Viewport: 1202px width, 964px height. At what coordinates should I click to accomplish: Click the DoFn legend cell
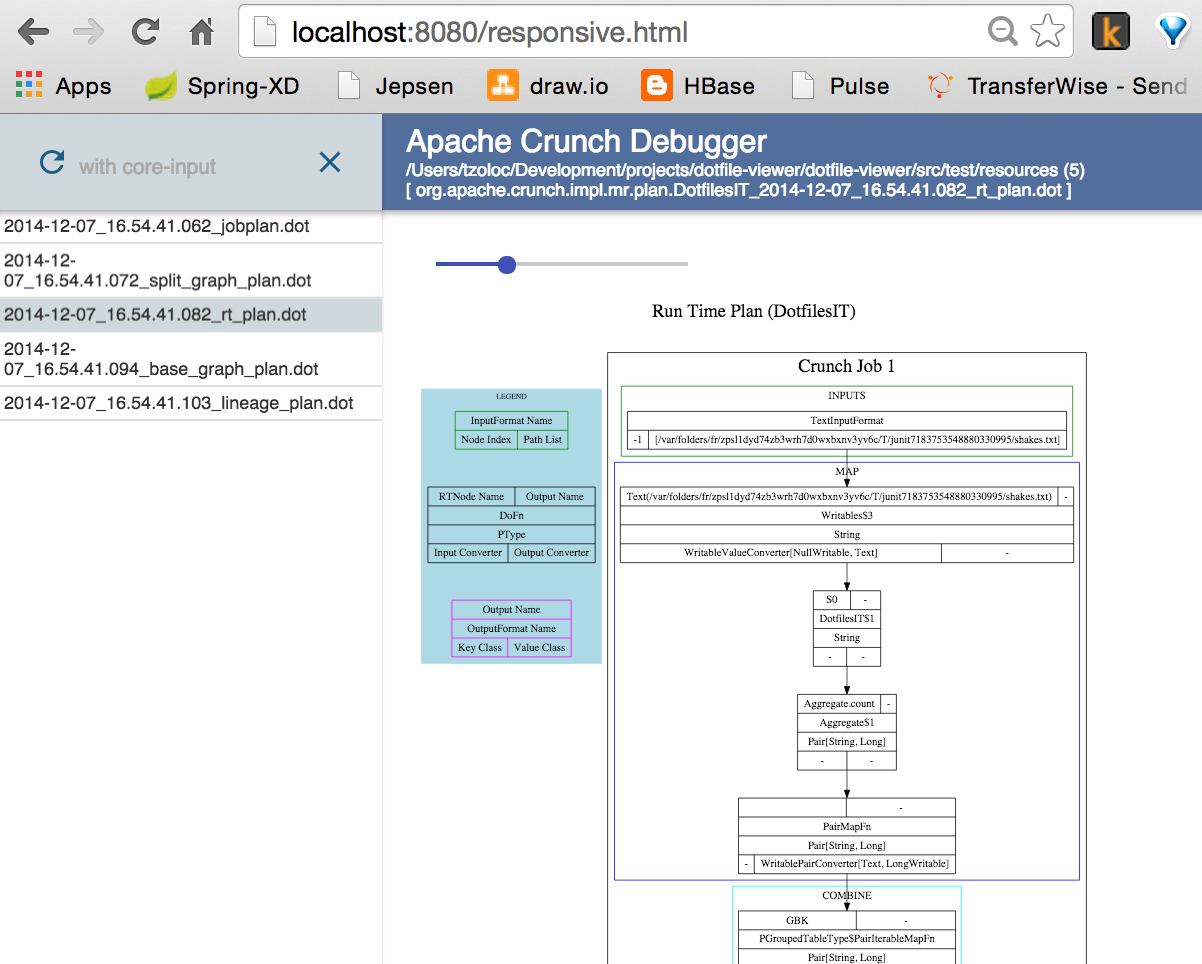(511, 516)
